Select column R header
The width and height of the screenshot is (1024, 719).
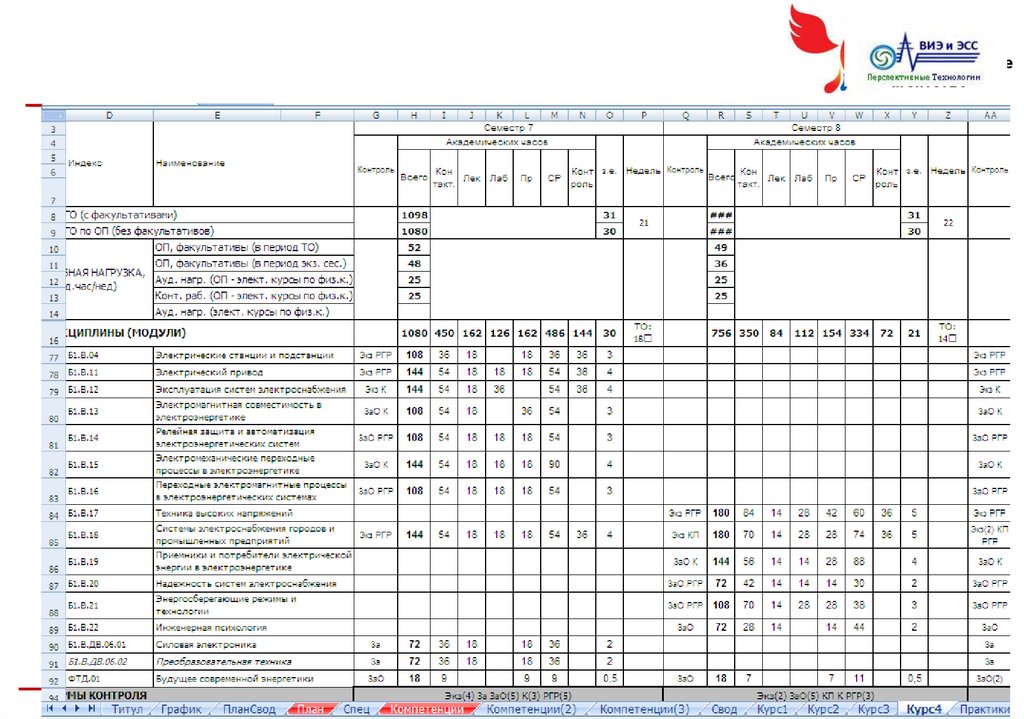pyautogui.click(x=721, y=116)
